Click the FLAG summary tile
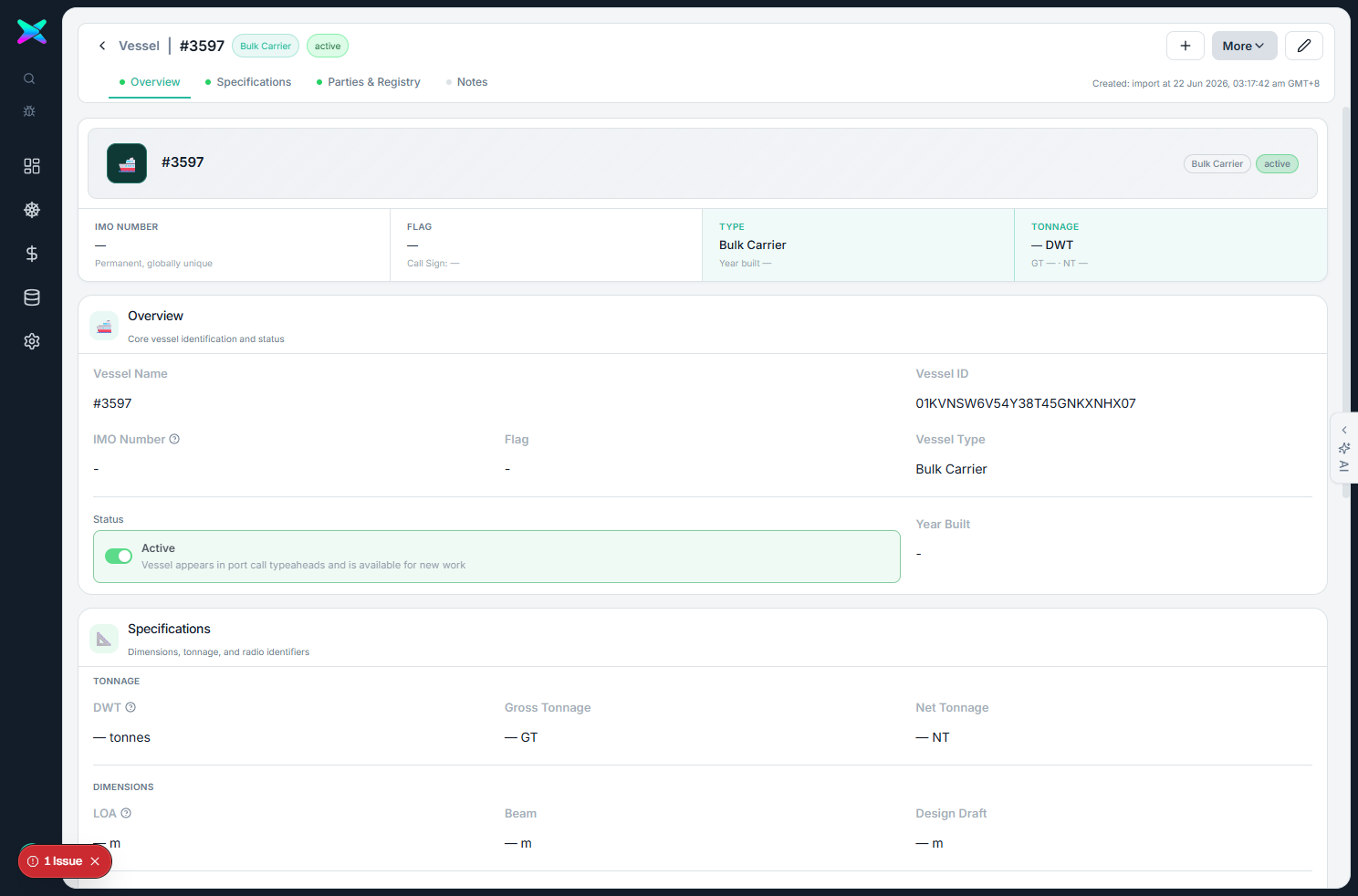This screenshot has height=896, width=1358. coord(547,245)
